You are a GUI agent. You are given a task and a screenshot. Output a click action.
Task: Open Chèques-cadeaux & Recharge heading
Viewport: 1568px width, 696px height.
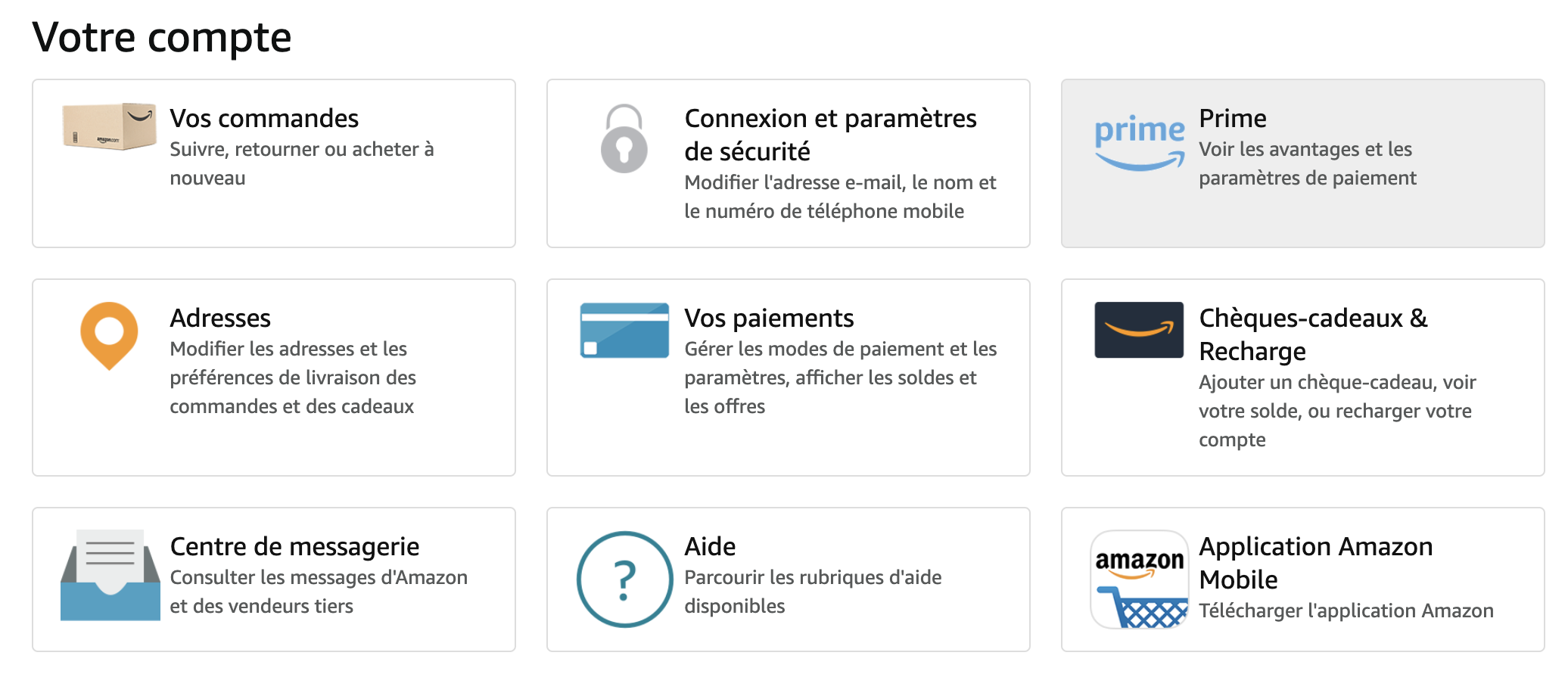point(1313,334)
